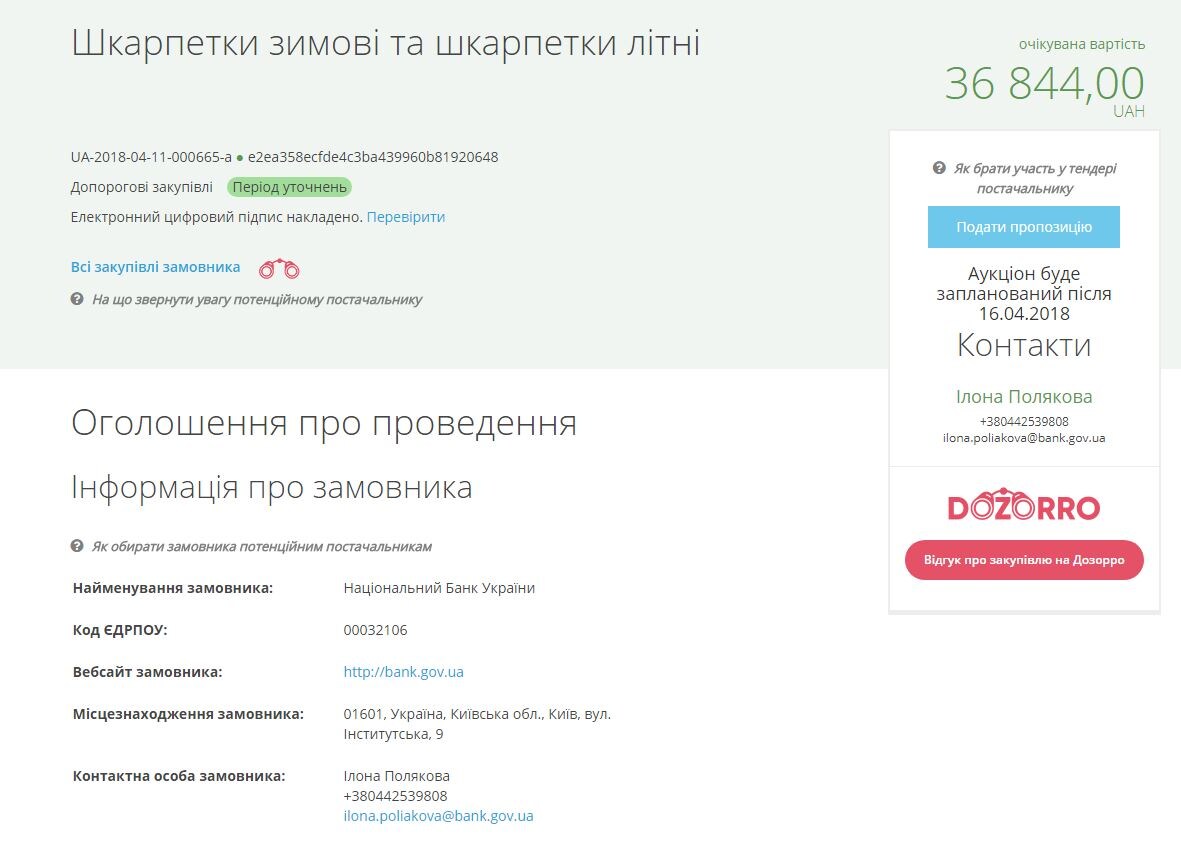This screenshot has height=845, width=1181.
Task: Click 'Ілона Полякова' in the customer contact row
Action: point(396,776)
